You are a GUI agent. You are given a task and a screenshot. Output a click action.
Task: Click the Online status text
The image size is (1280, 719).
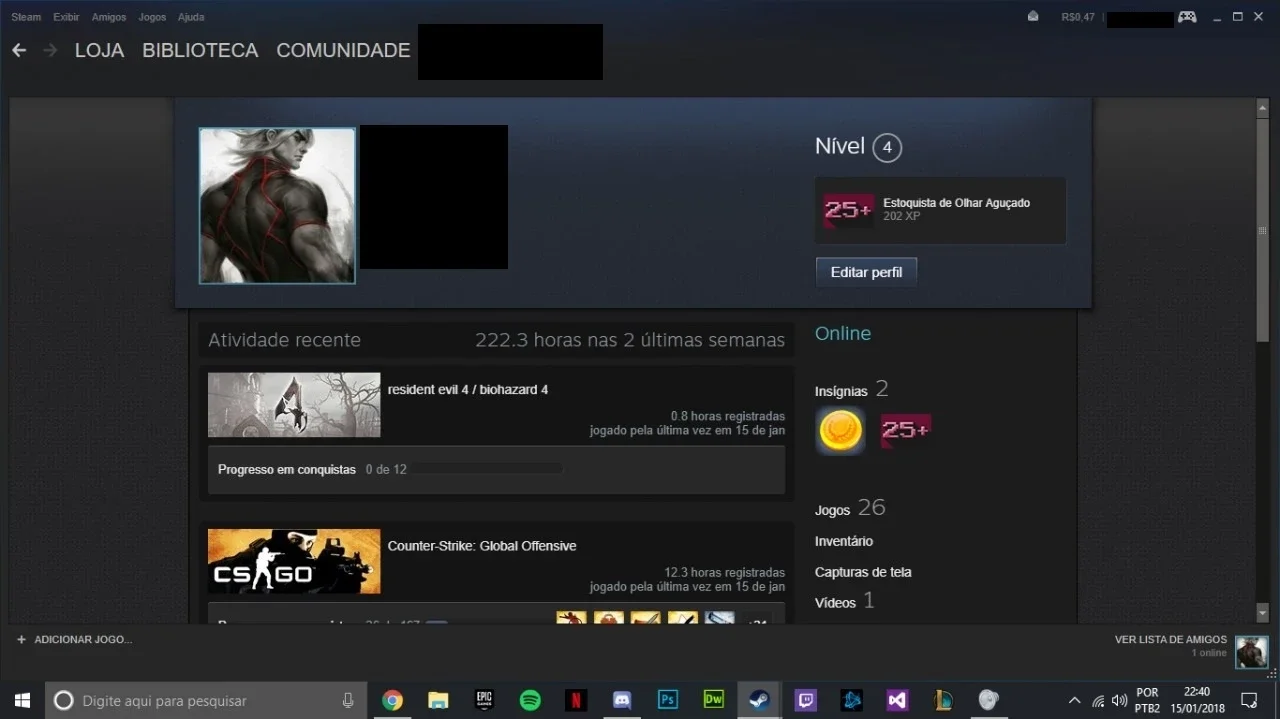(843, 333)
